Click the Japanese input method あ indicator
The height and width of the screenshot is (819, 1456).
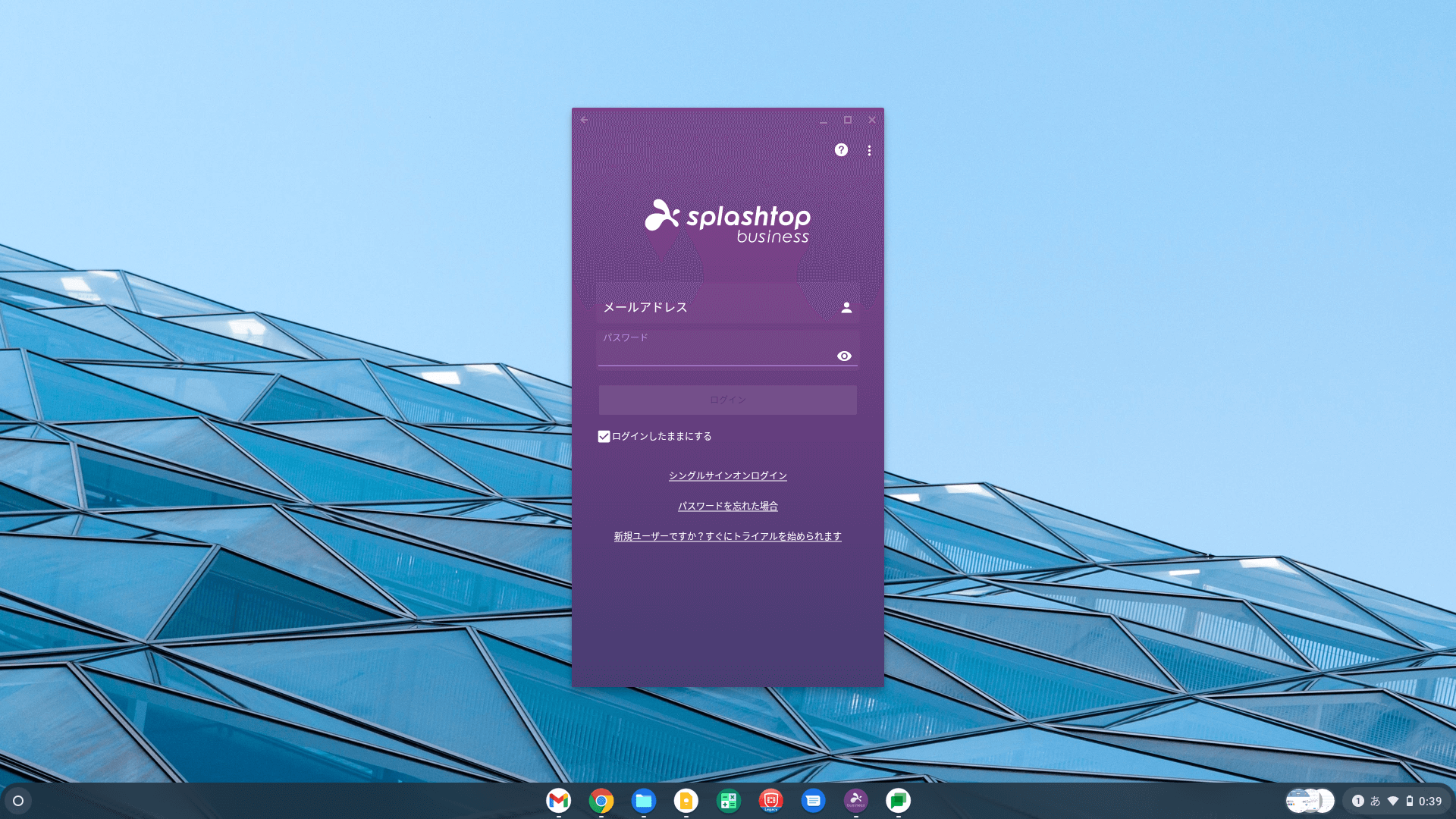1375,801
